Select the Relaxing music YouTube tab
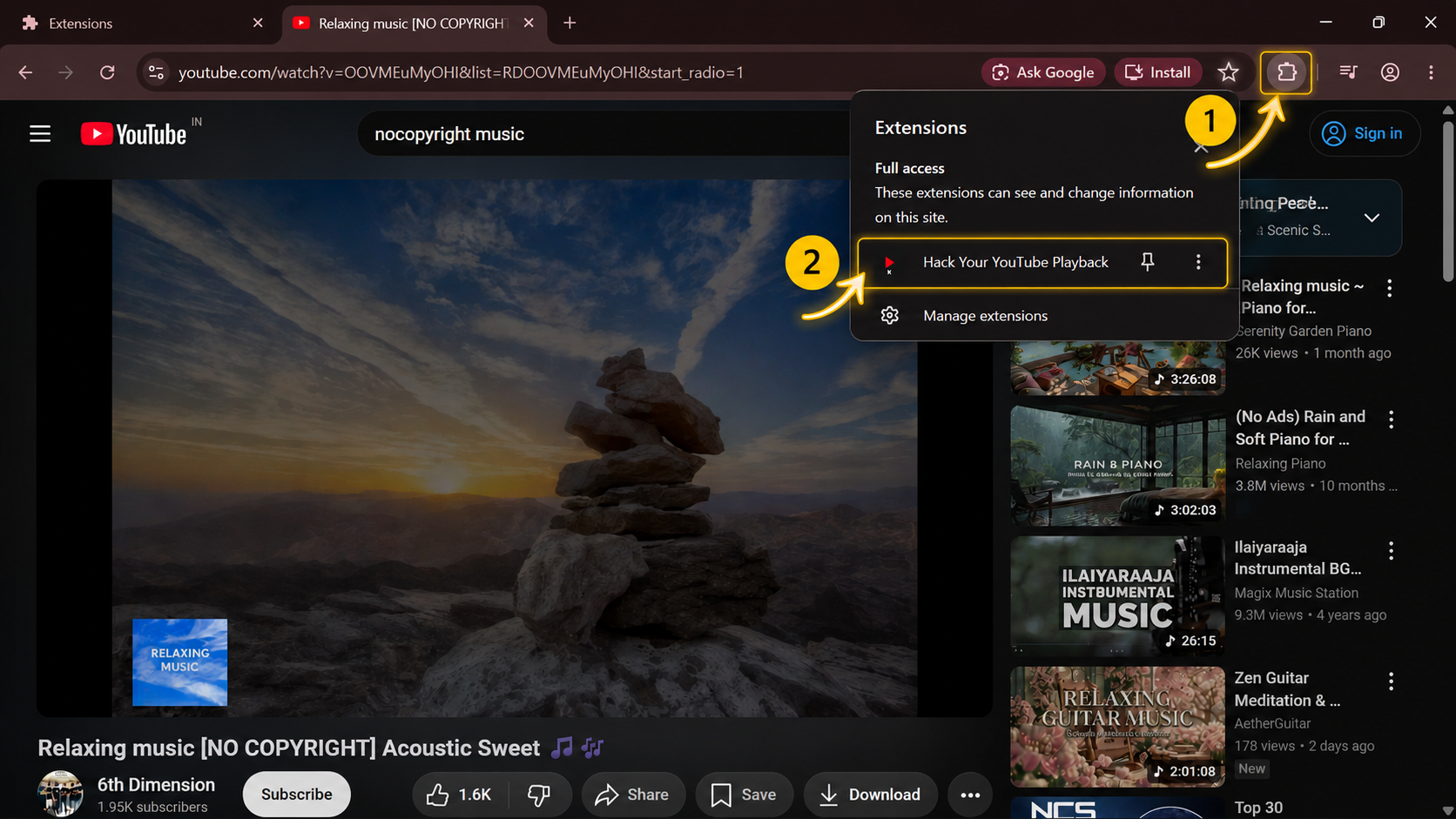The image size is (1456, 819). 414,23
